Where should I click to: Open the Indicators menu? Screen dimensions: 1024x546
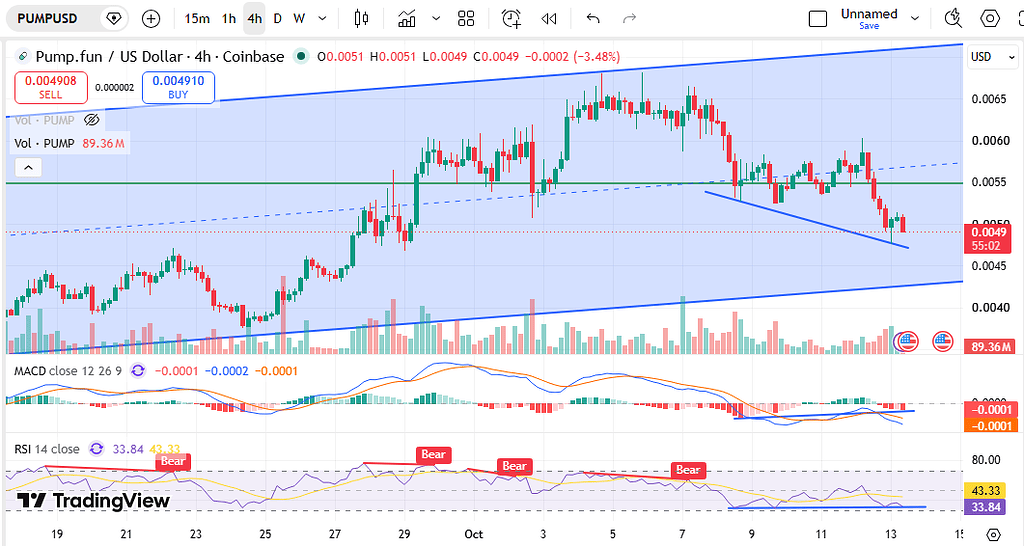407,18
